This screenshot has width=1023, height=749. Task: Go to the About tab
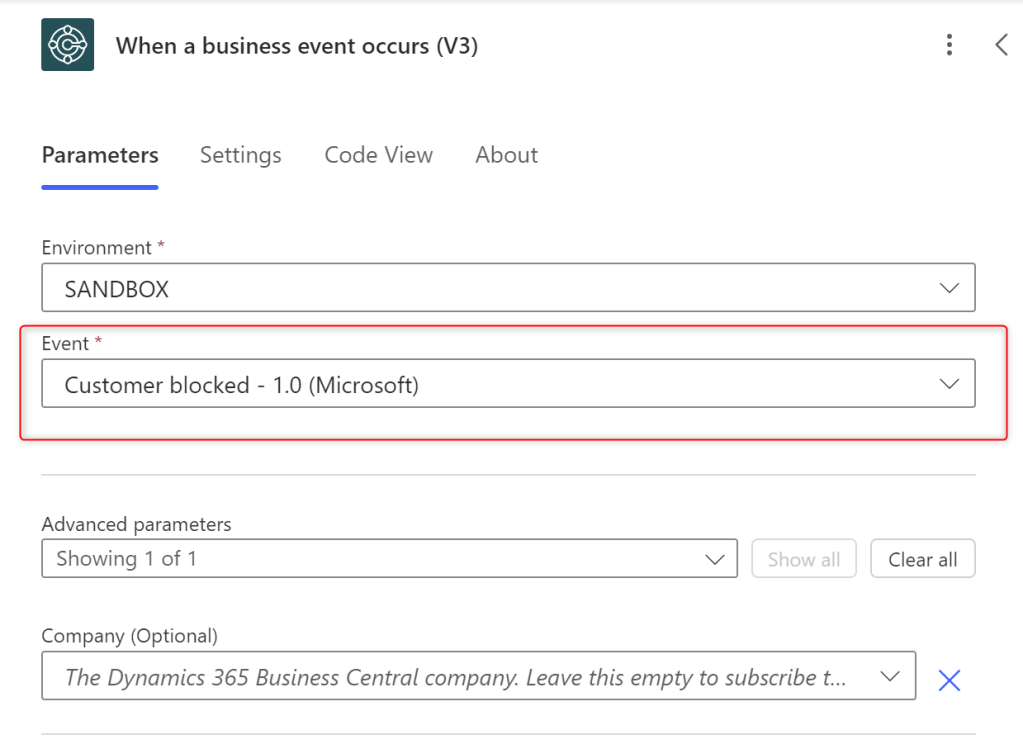[x=506, y=155]
